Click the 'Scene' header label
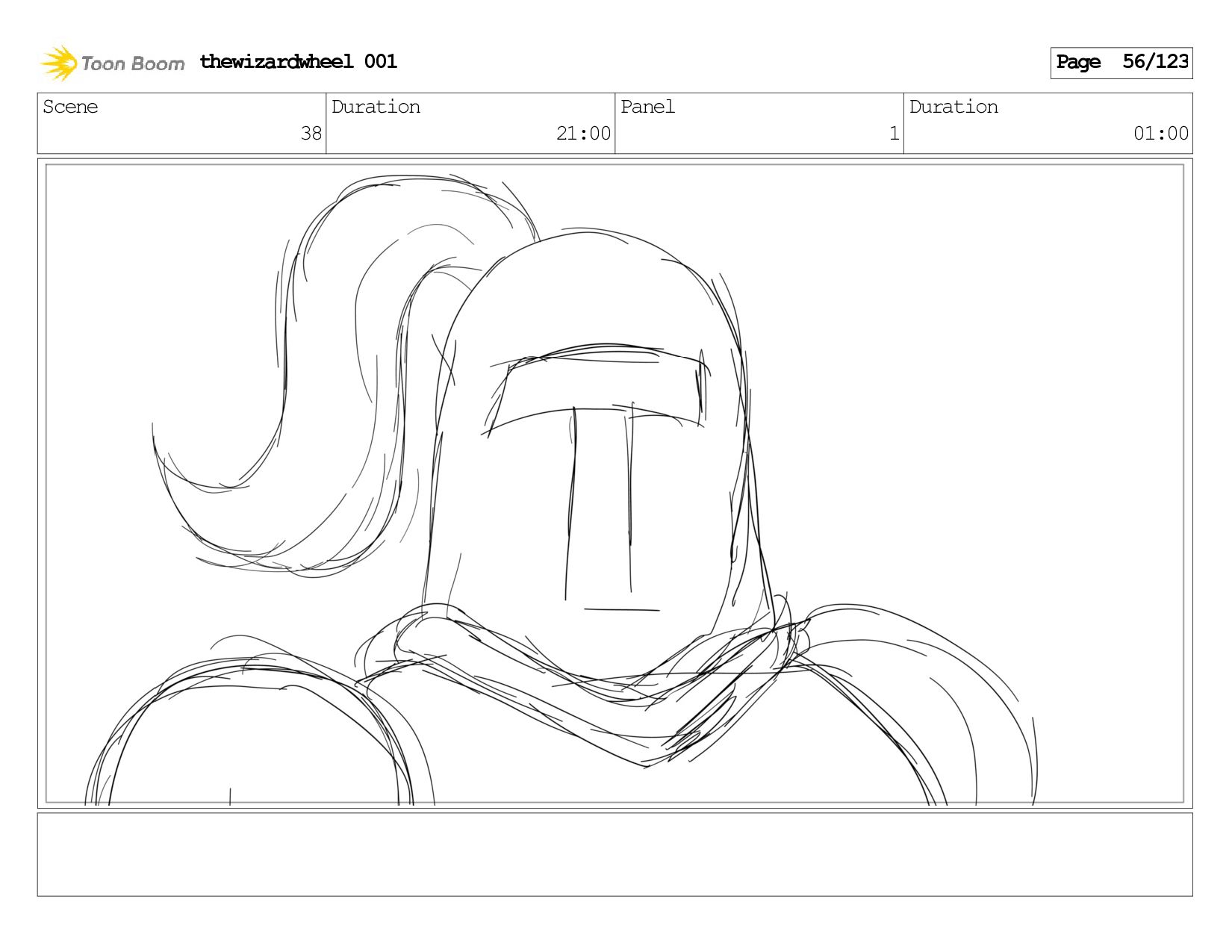This screenshot has height=952, width=1232. click(70, 107)
